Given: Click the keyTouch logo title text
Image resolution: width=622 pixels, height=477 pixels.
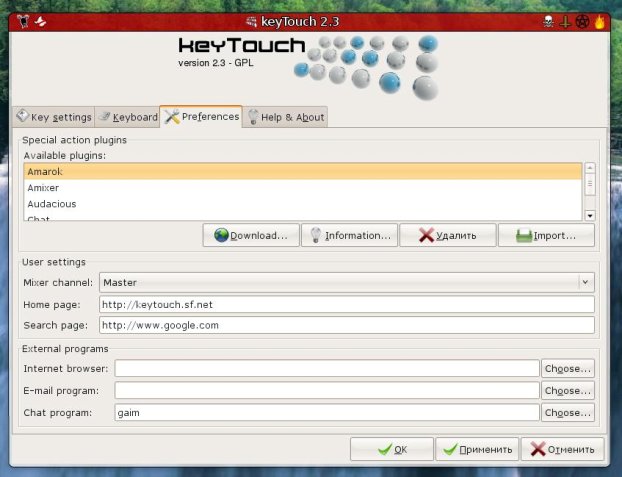Looking at the screenshot, I should [242, 45].
